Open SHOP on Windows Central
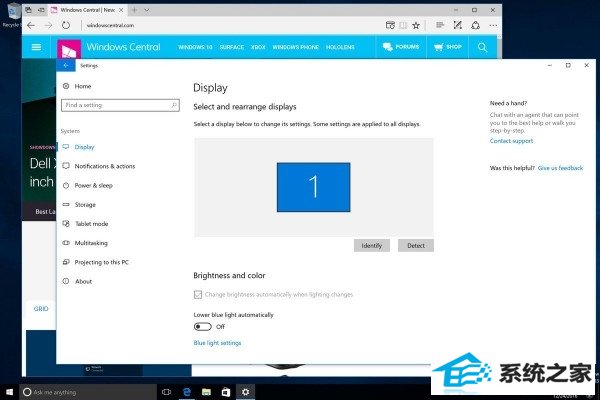600x400 pixels. point(448,47)
